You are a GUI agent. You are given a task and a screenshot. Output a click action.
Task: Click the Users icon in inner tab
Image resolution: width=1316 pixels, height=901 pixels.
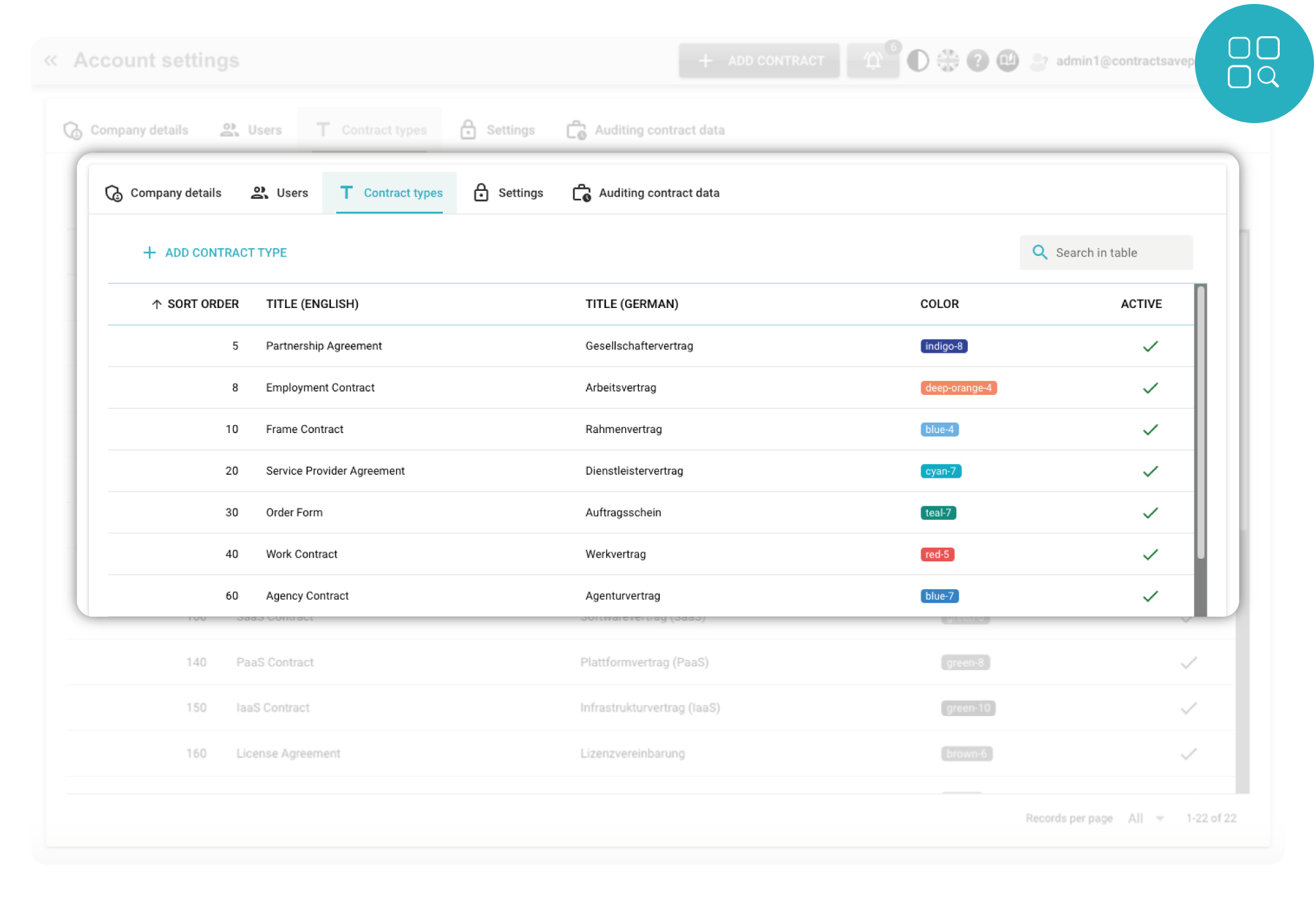[x=258, y=193]
